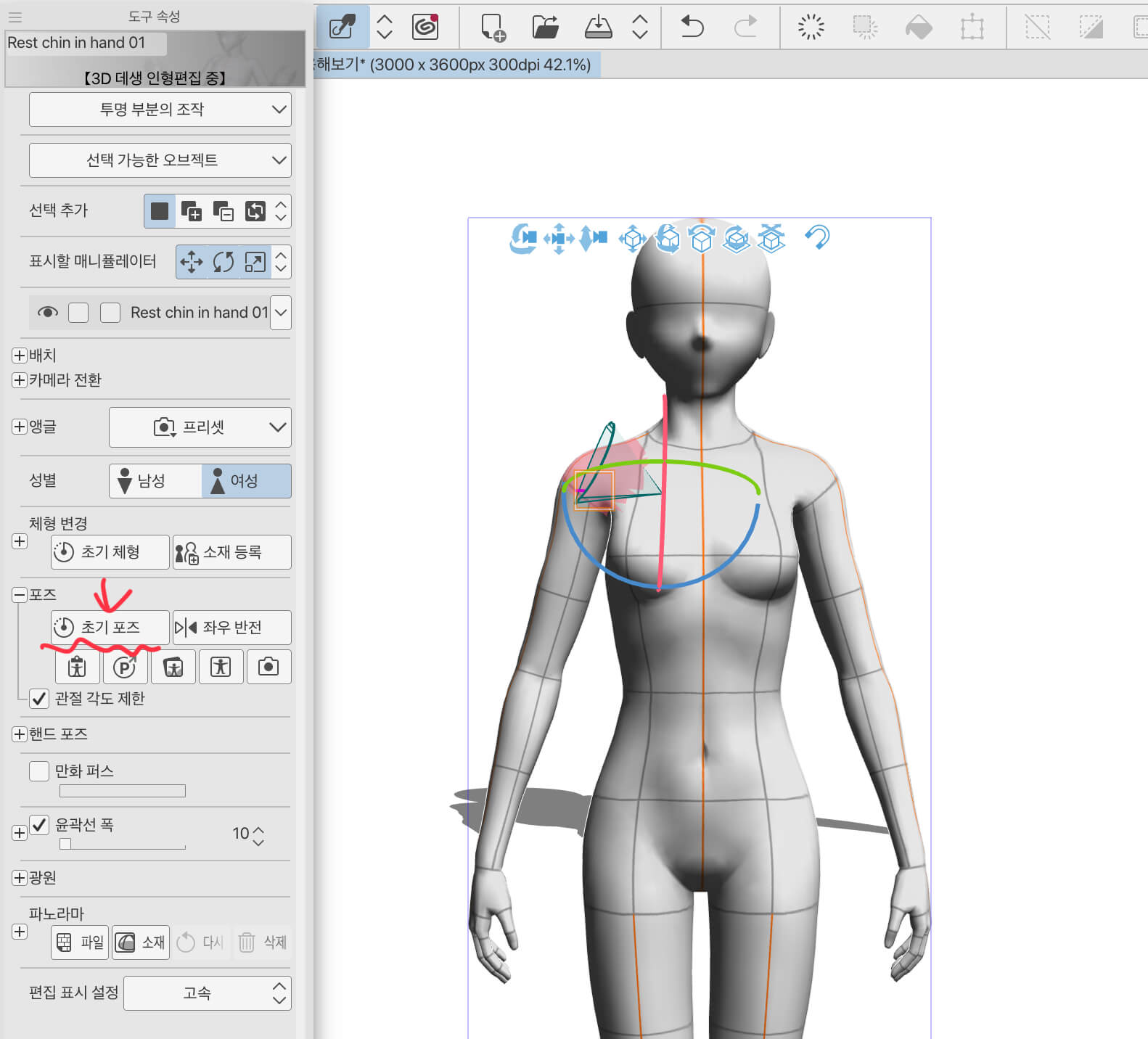Expand 광원 section
The image size is (1148, 1039).
click(x=20, y=878)
